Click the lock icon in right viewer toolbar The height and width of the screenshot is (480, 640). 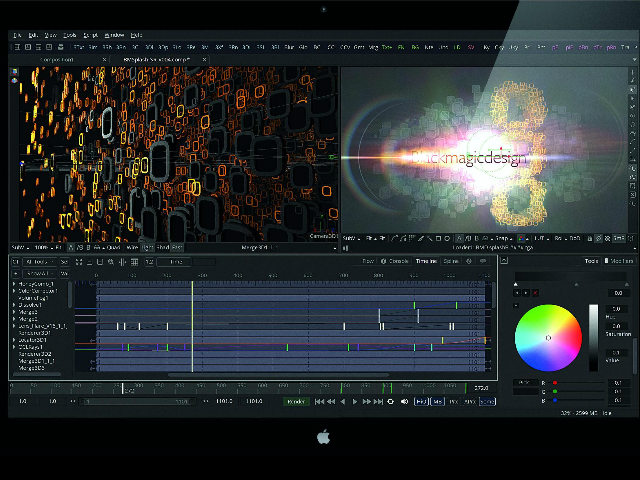590,238
